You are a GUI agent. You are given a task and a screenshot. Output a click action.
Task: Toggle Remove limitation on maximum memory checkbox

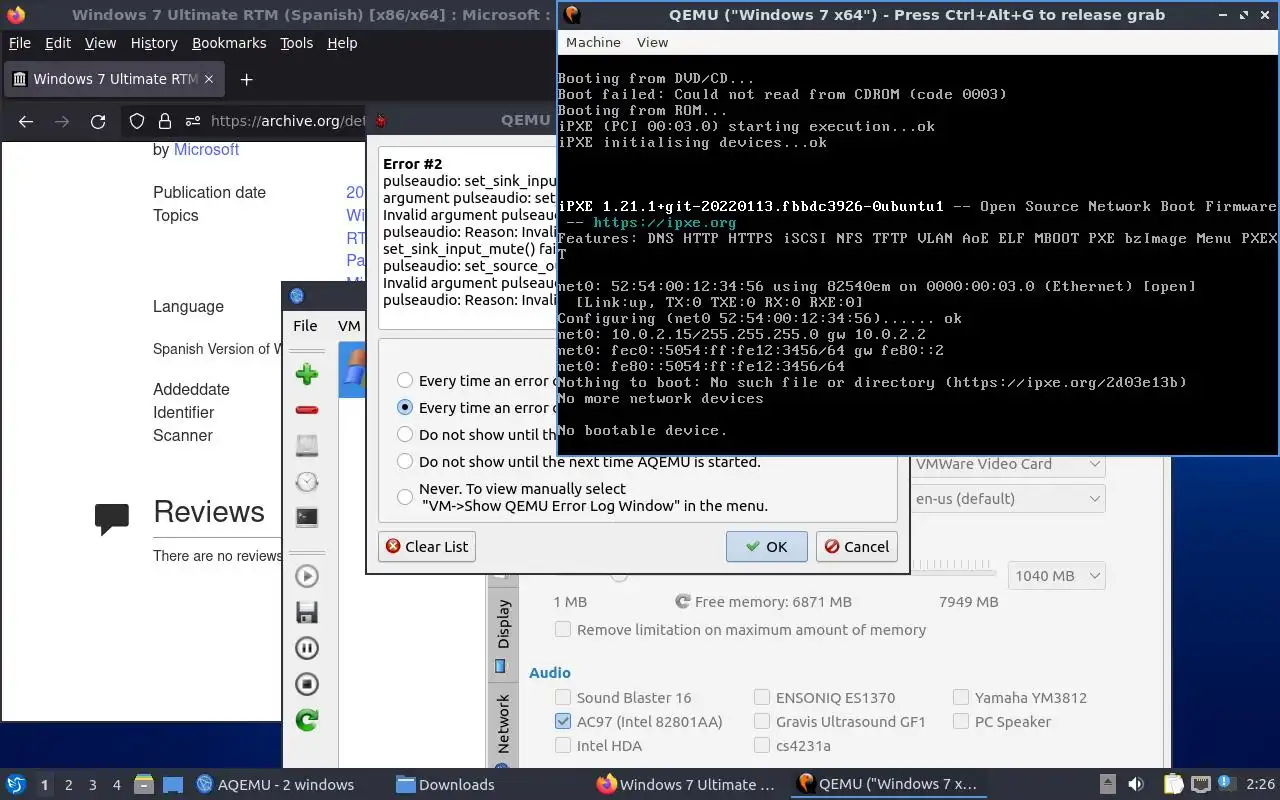point(563,629)
